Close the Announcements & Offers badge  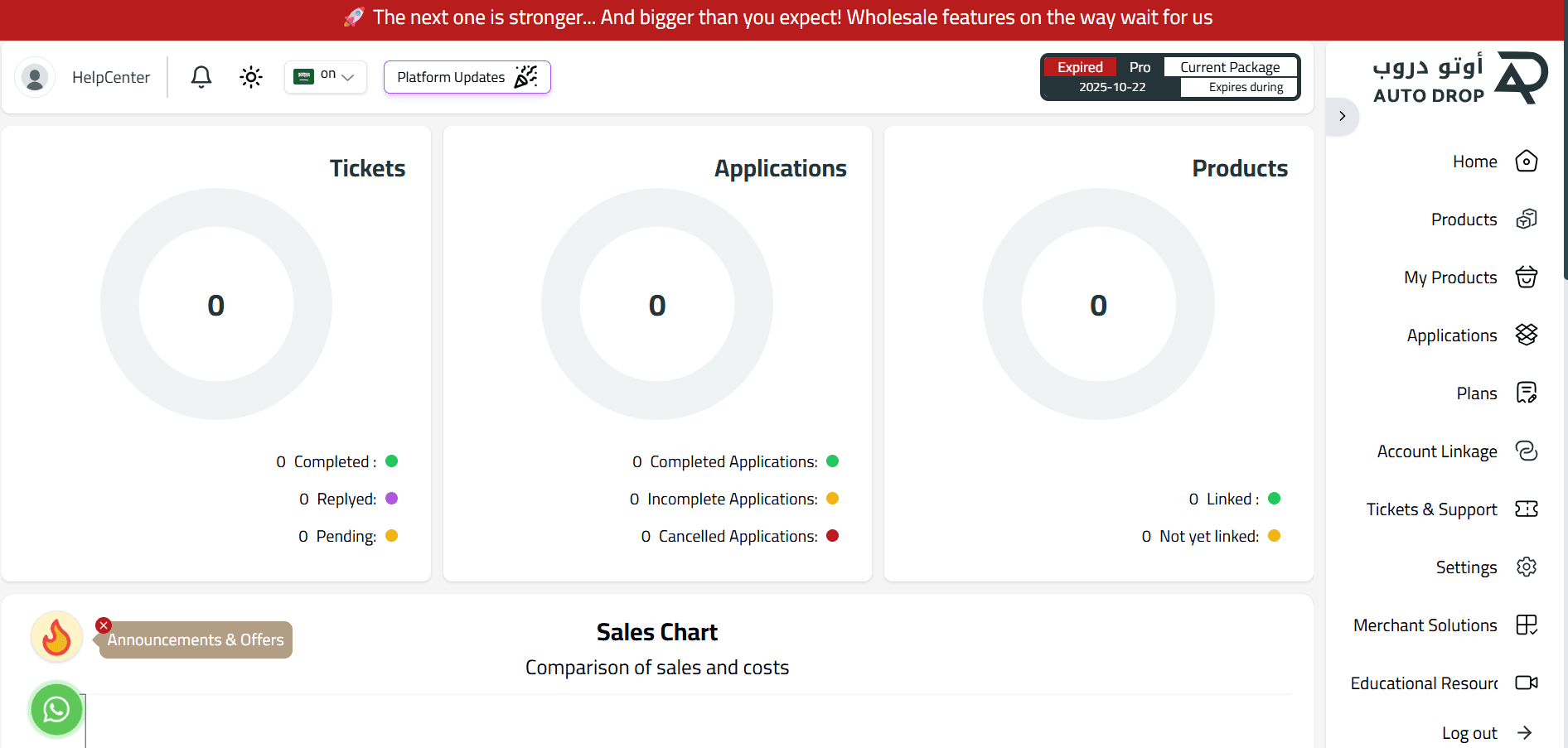pyautogui.click(x=104, y=625)
